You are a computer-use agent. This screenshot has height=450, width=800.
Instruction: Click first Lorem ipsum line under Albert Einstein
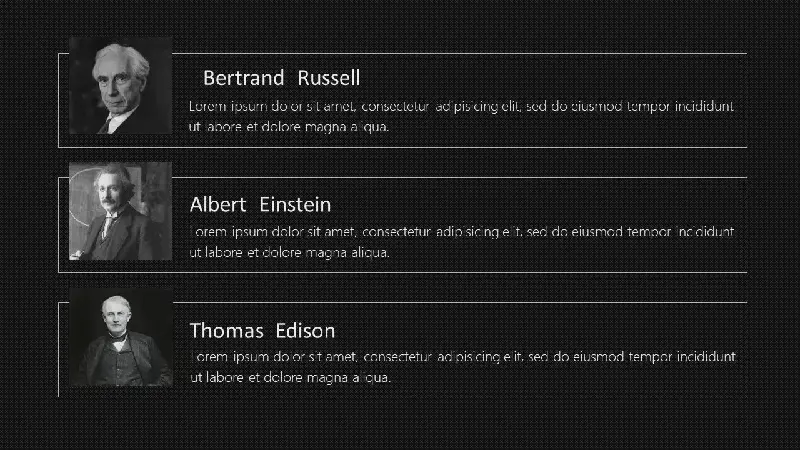pos(462,232)
